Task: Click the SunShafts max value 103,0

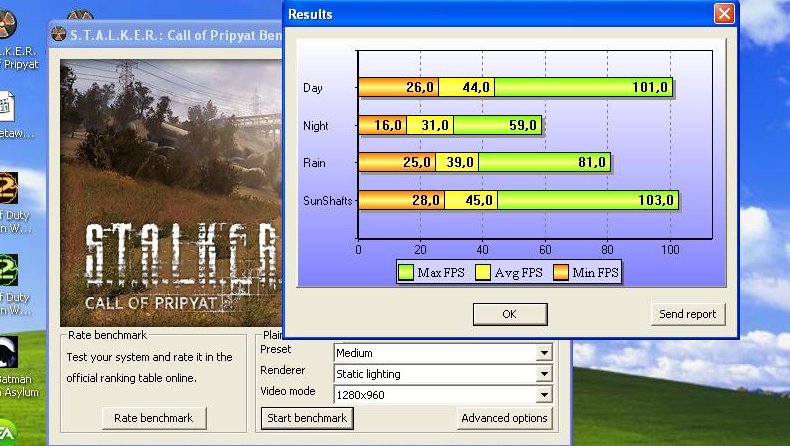Action: [655, 200]
